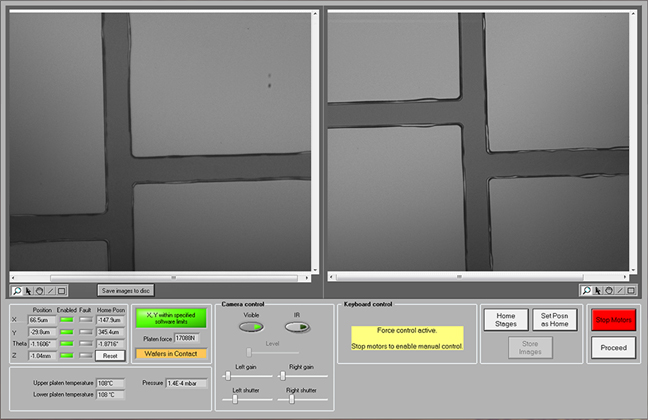The height and width of the screenshot is (420, 648).
Task: Toggle the Visible camera switch
Action: [x=252, y=326]
